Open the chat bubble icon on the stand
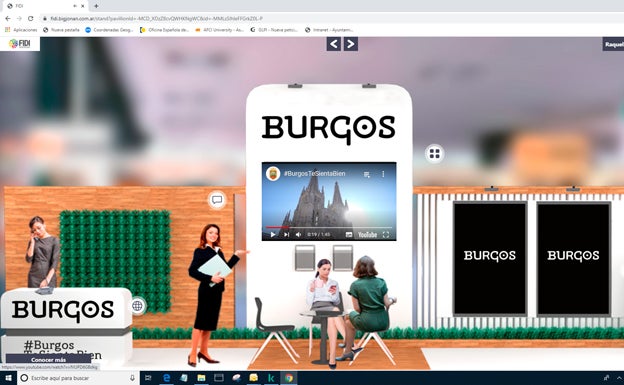 tap(217, 199)
